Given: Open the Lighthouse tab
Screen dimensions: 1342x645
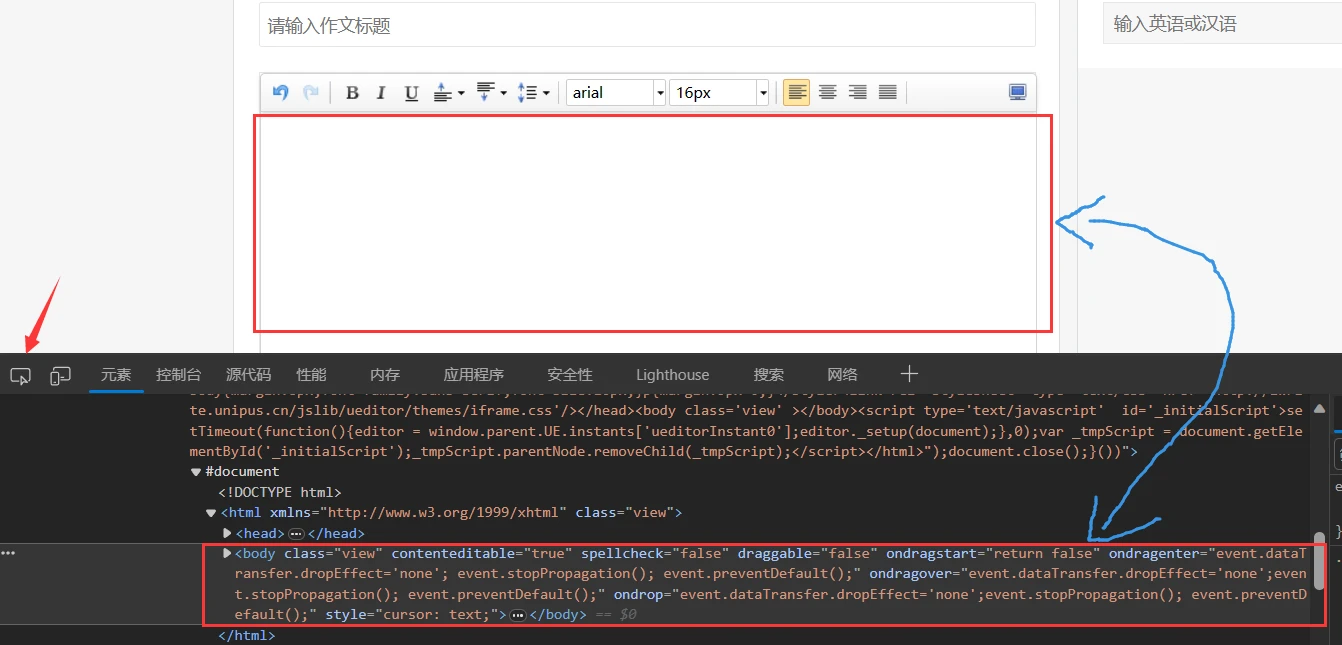Looking at the screenshot, I should coord(672,375).
